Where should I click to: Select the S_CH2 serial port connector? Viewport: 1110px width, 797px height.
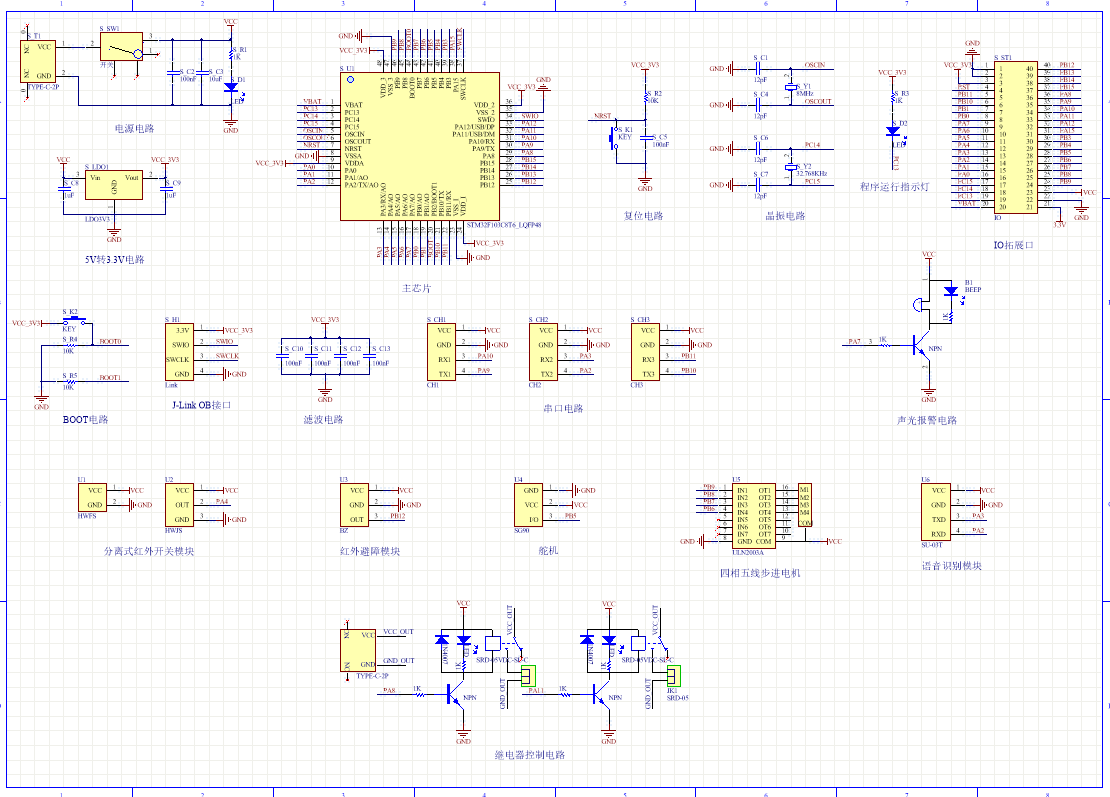tap(543, 352)
